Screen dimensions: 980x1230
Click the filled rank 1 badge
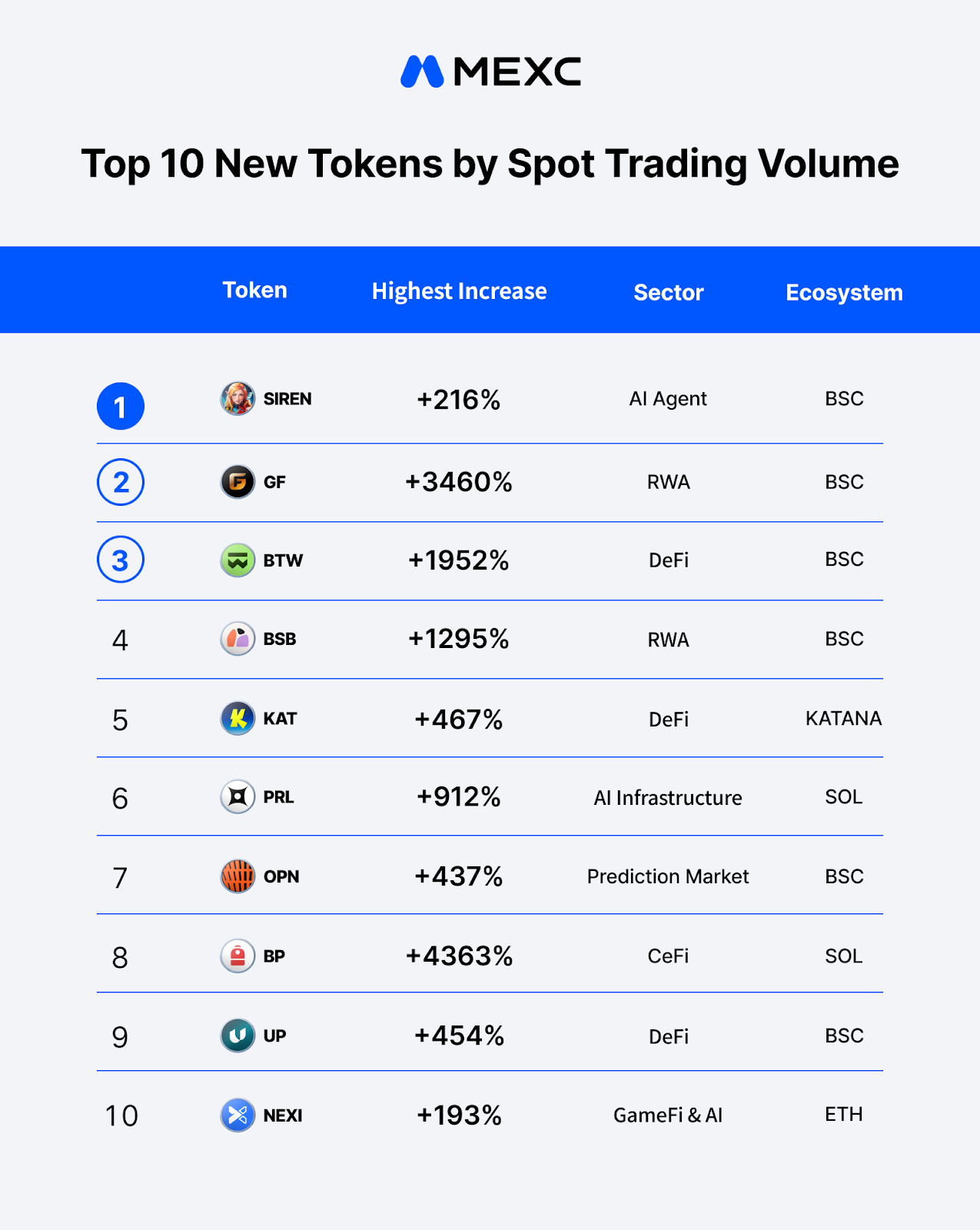point(121,406)
